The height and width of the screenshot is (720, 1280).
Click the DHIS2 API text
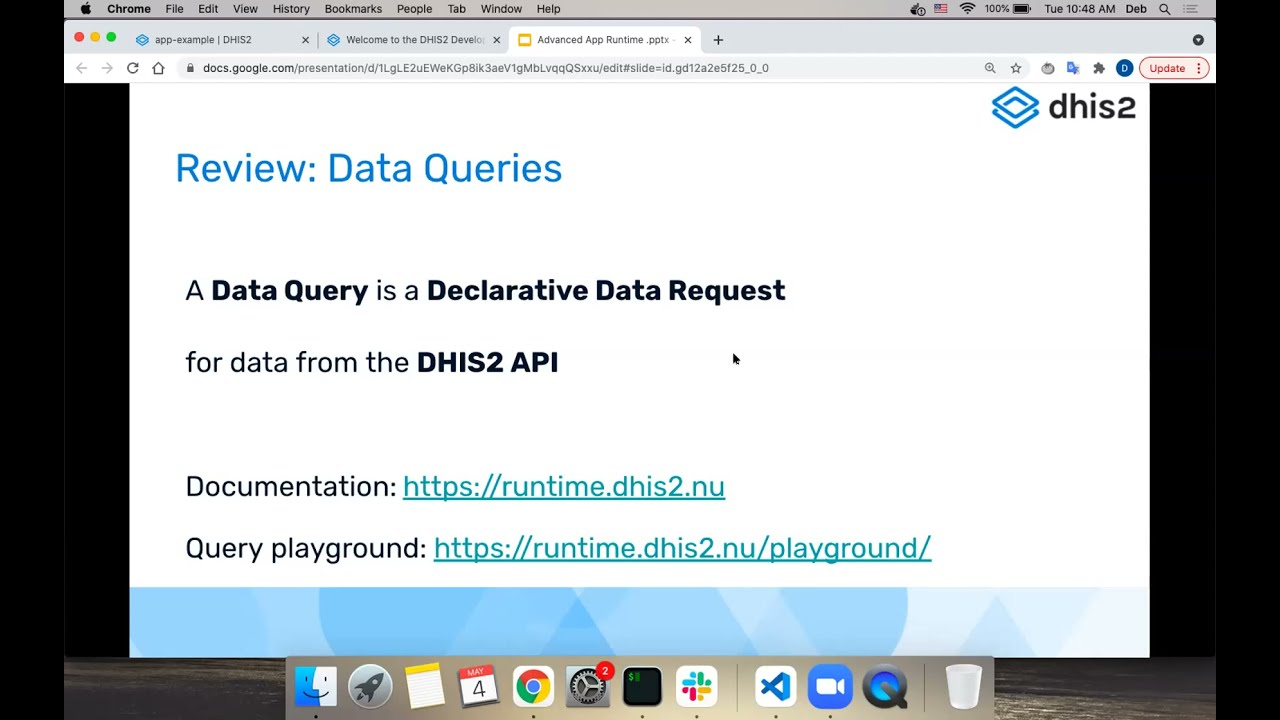click(487, 362)
